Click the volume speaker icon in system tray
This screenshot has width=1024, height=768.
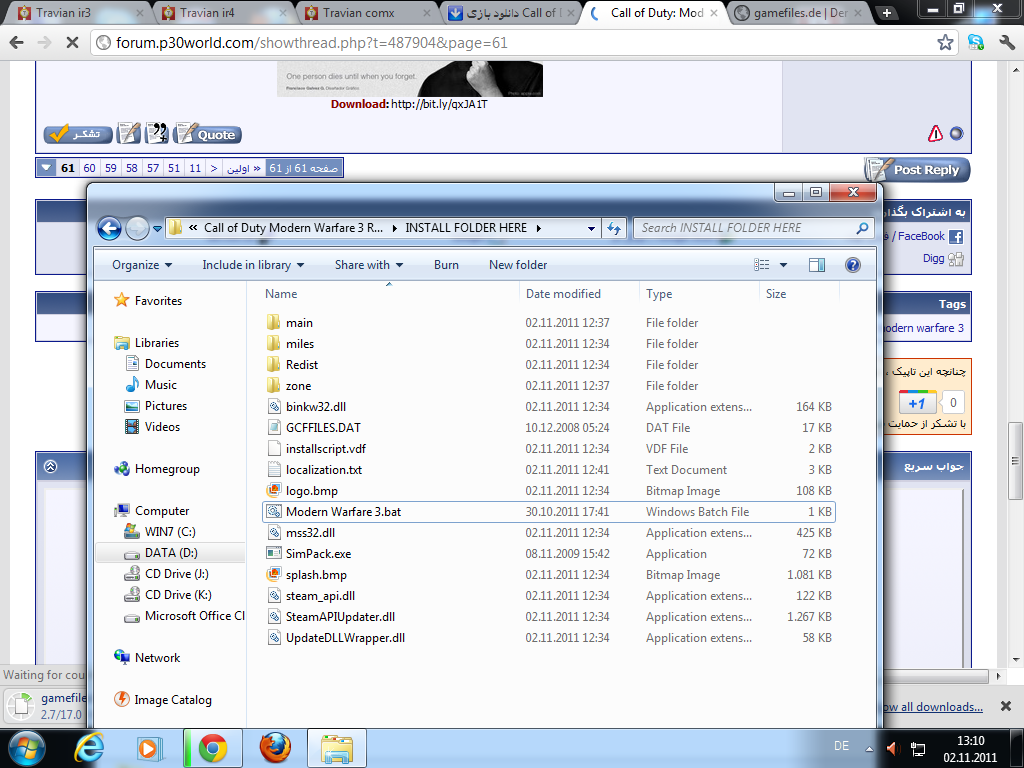(892, 748)
